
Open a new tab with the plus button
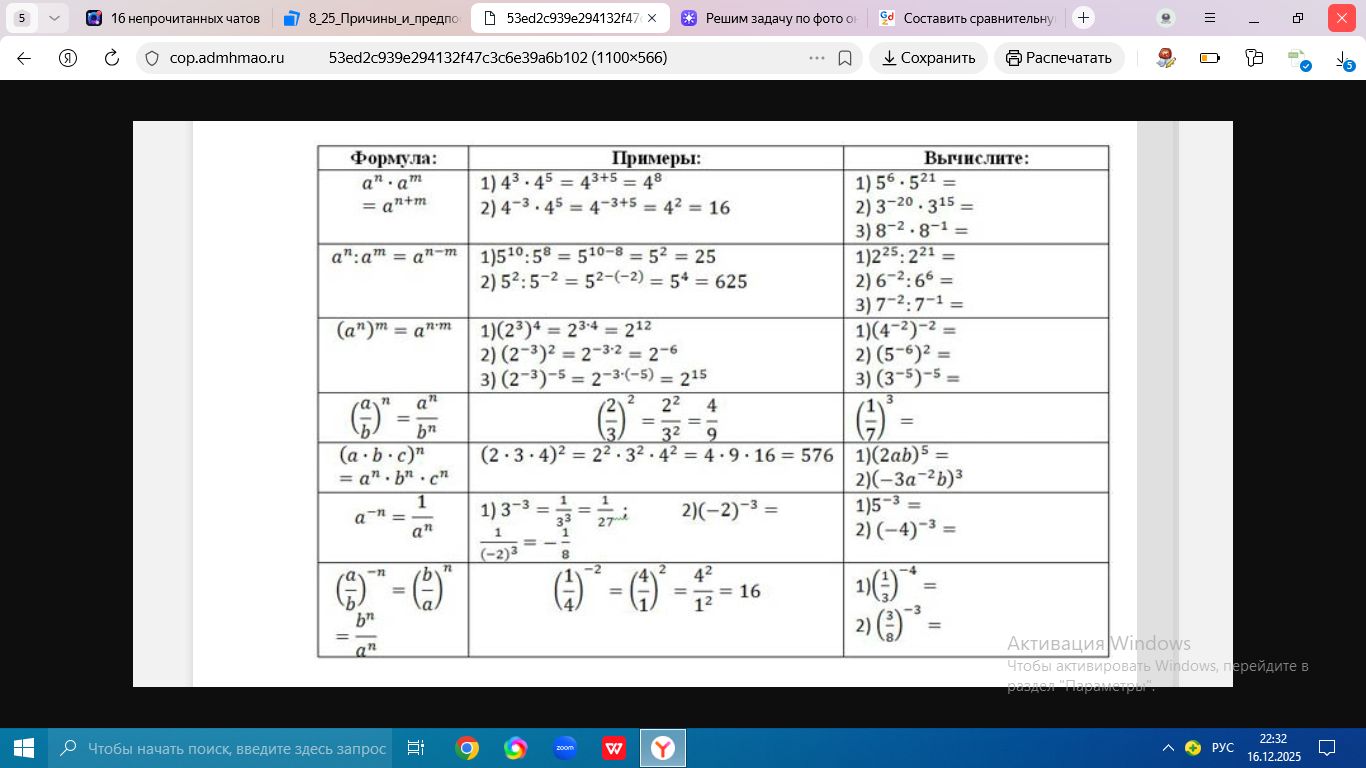click(x=1083, y=18)
